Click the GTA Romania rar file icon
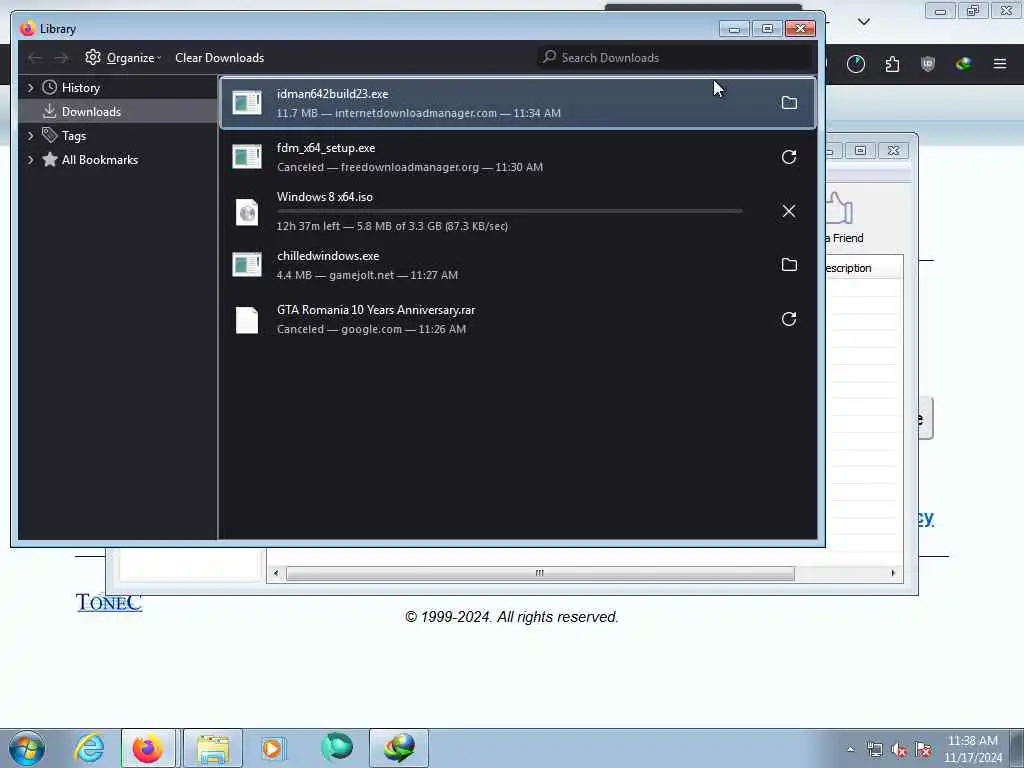Screen dimensions: 1024x768 [x=247, y=320]
